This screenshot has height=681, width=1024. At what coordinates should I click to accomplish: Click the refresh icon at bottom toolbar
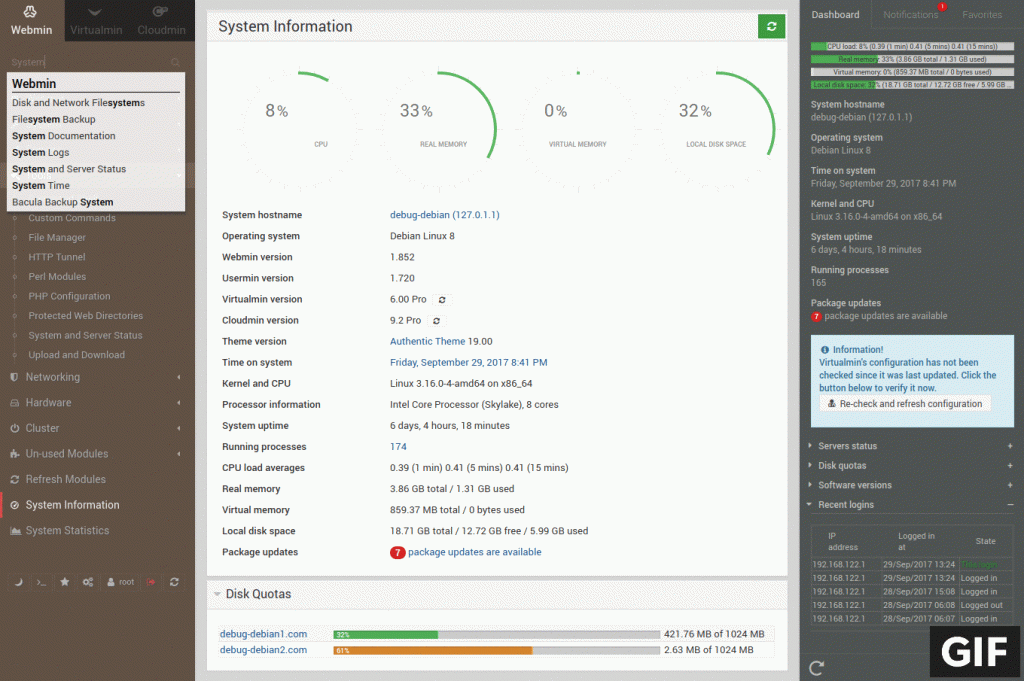tap(174, 582)
